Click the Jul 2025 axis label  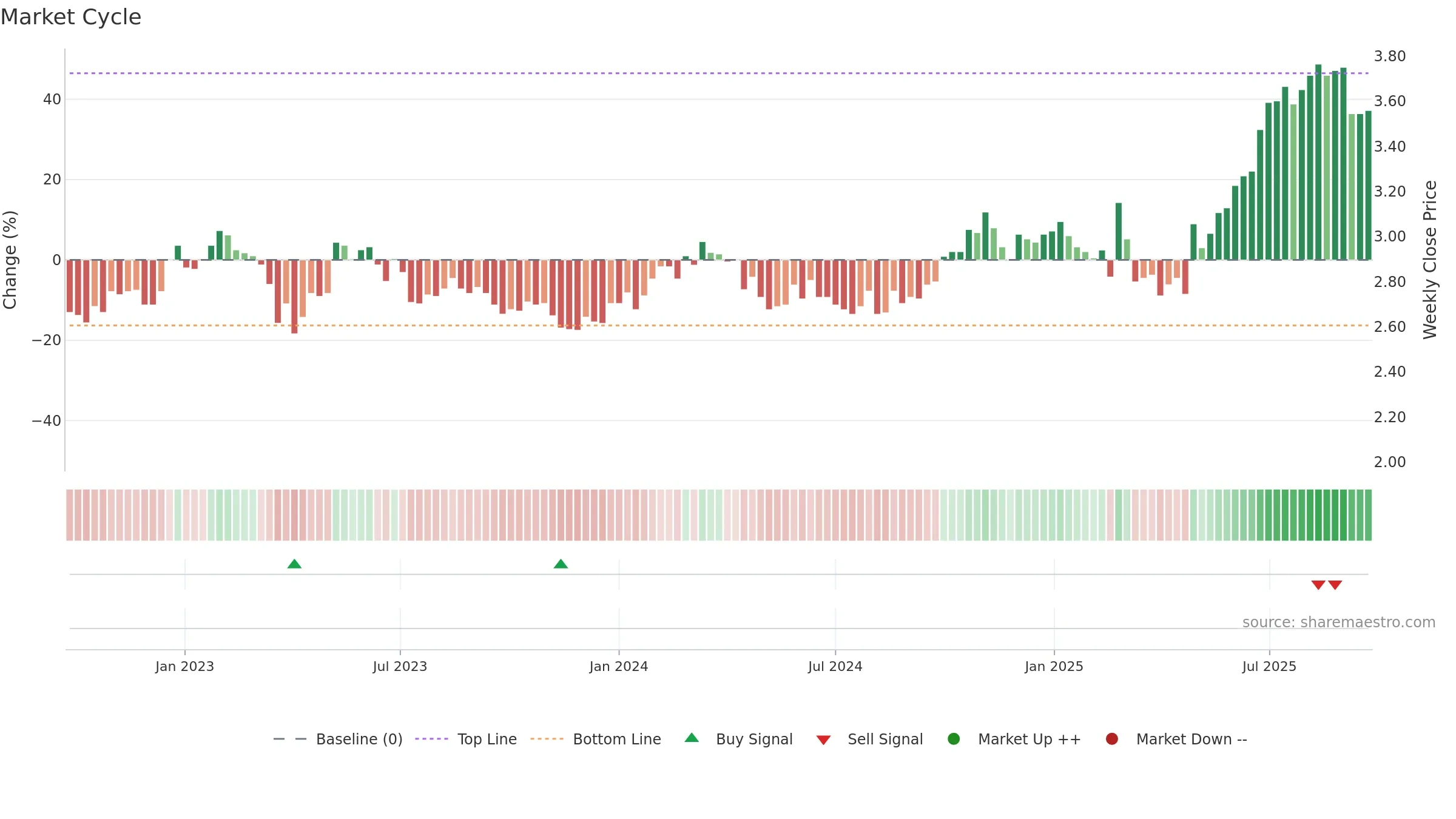click(x=1269, y=666)
